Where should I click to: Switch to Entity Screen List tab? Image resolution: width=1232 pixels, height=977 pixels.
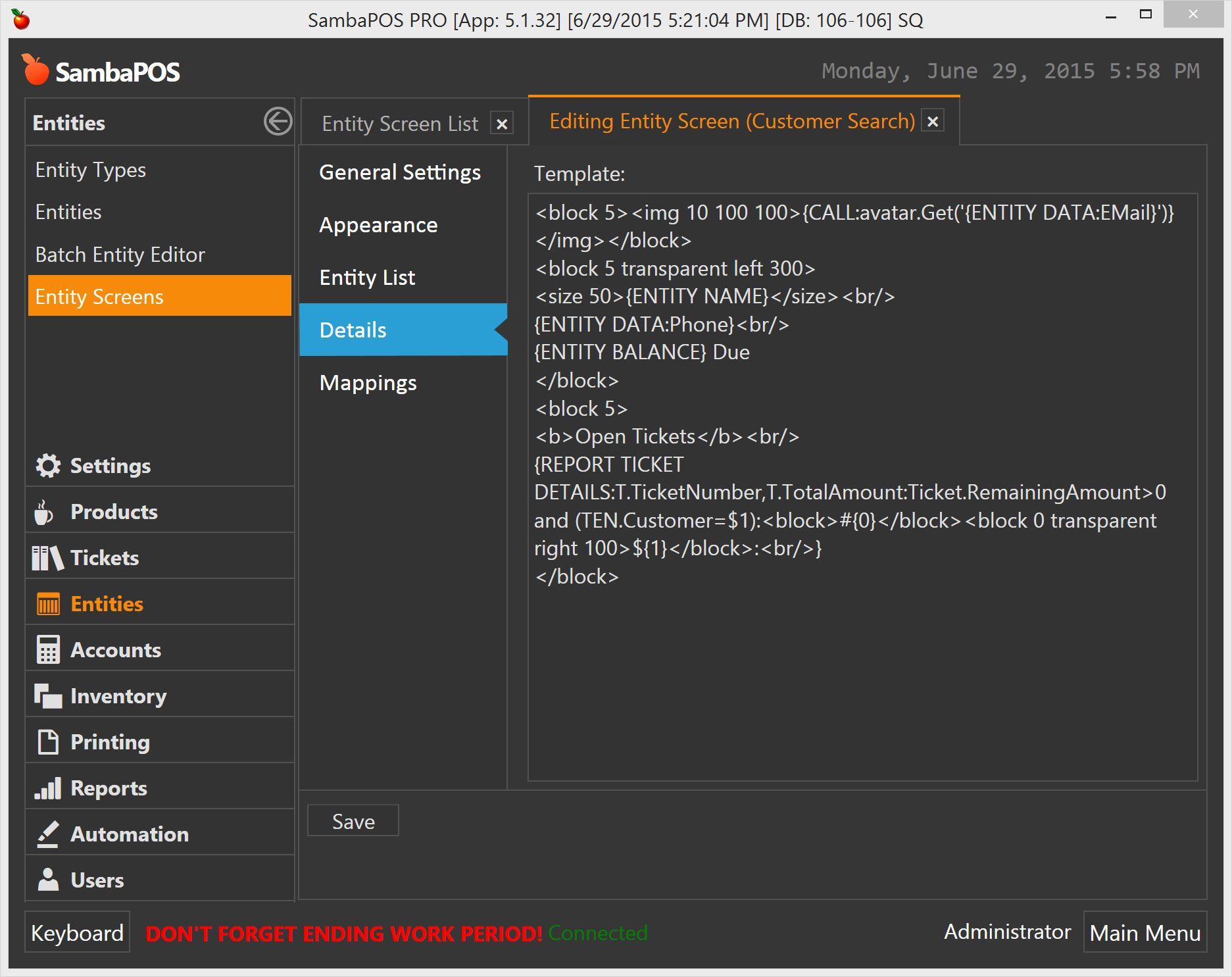400,124
